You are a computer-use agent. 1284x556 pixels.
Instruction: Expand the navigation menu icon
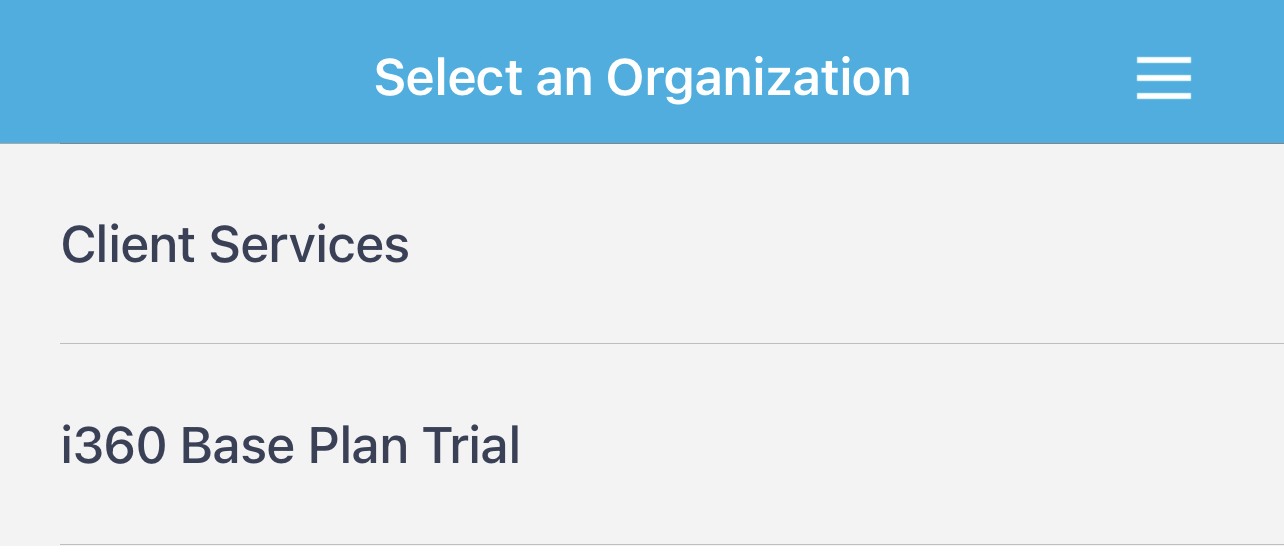[x=1163, y=78]
